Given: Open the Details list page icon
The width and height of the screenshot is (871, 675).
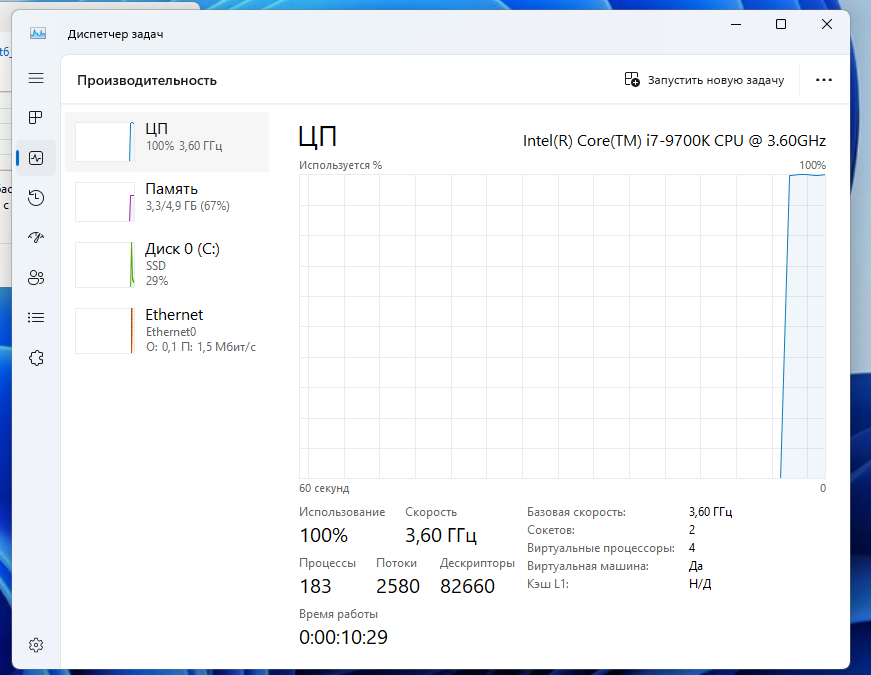Looking at the screenshot, I should (x=36, y=318).
